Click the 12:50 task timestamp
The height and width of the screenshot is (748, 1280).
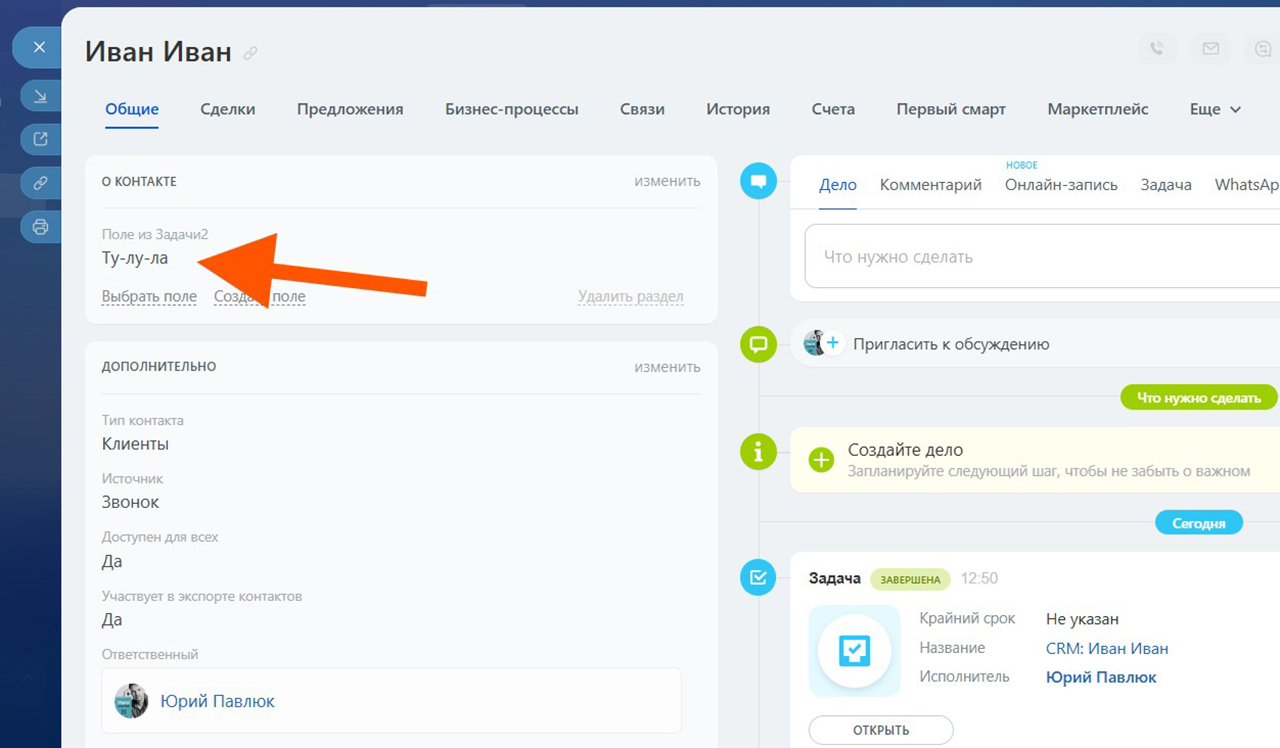[979, 578]
